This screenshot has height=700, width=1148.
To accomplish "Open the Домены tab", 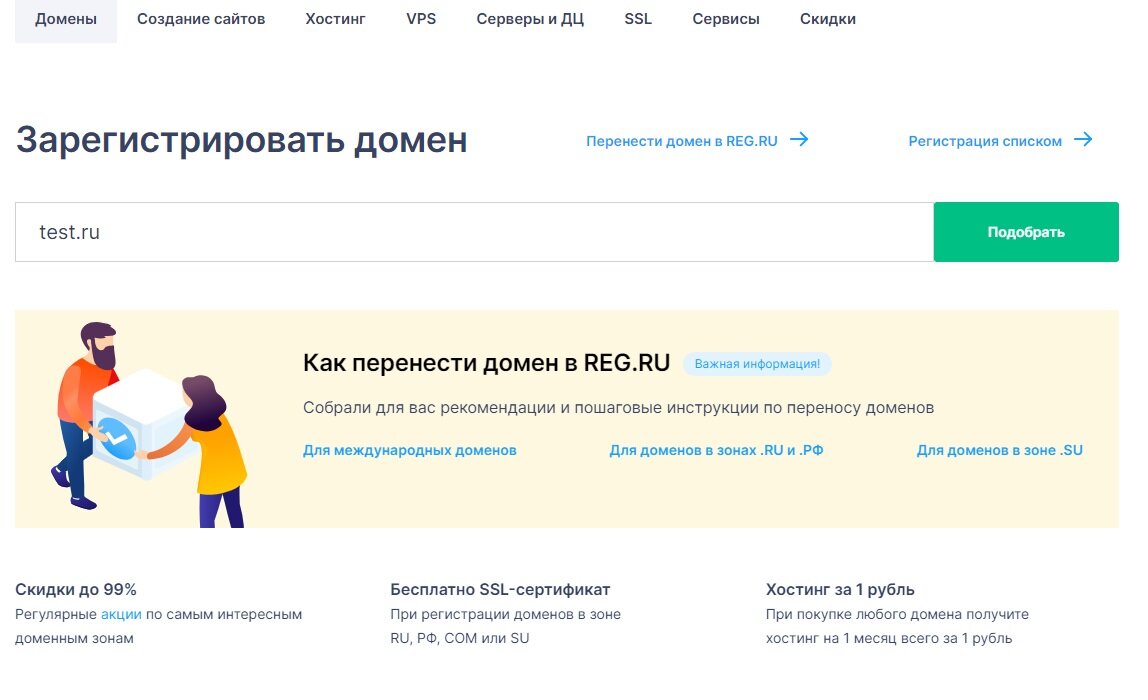I will (66, 20).
